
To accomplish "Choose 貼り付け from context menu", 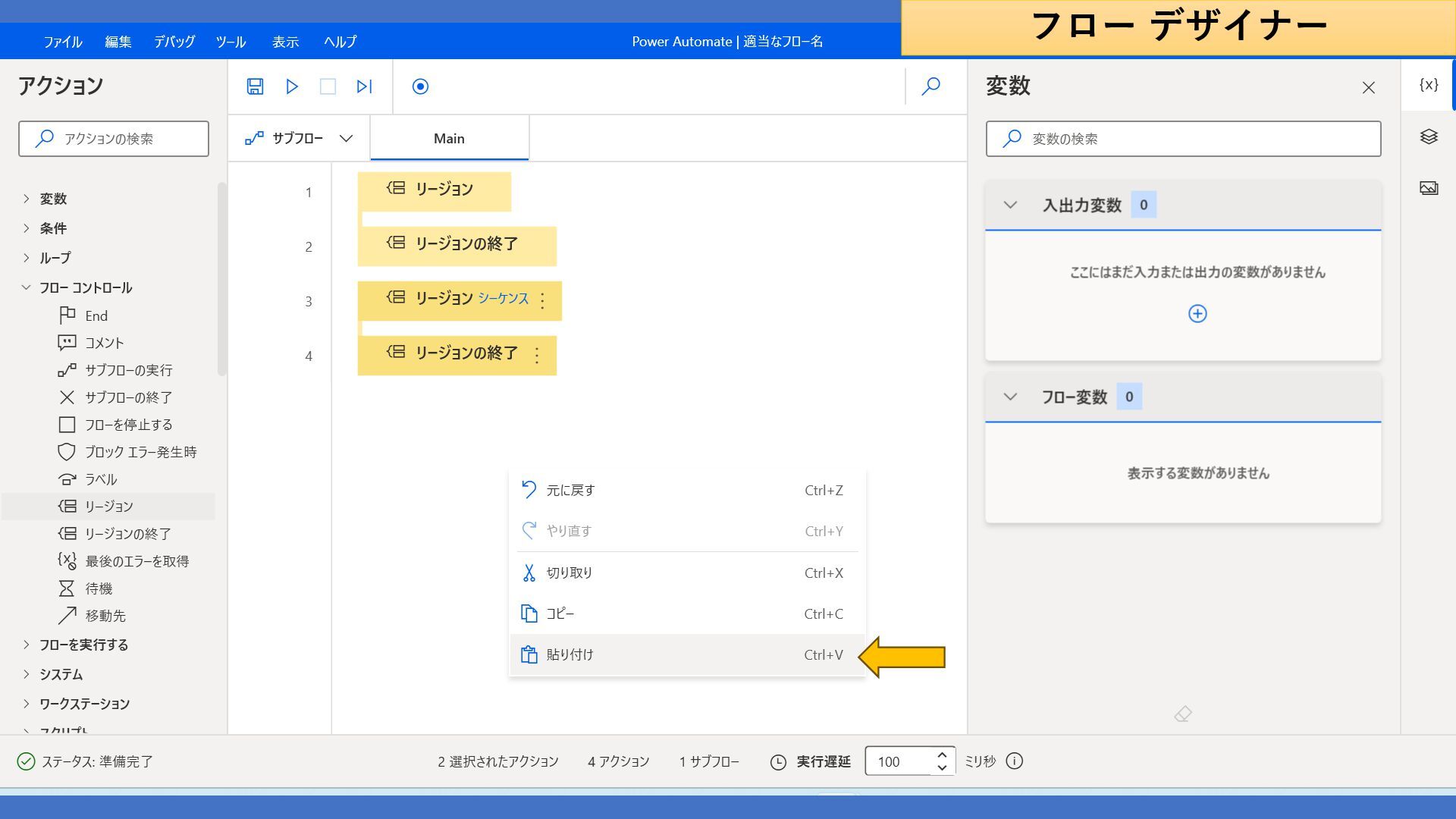I will tap(570, 654).
